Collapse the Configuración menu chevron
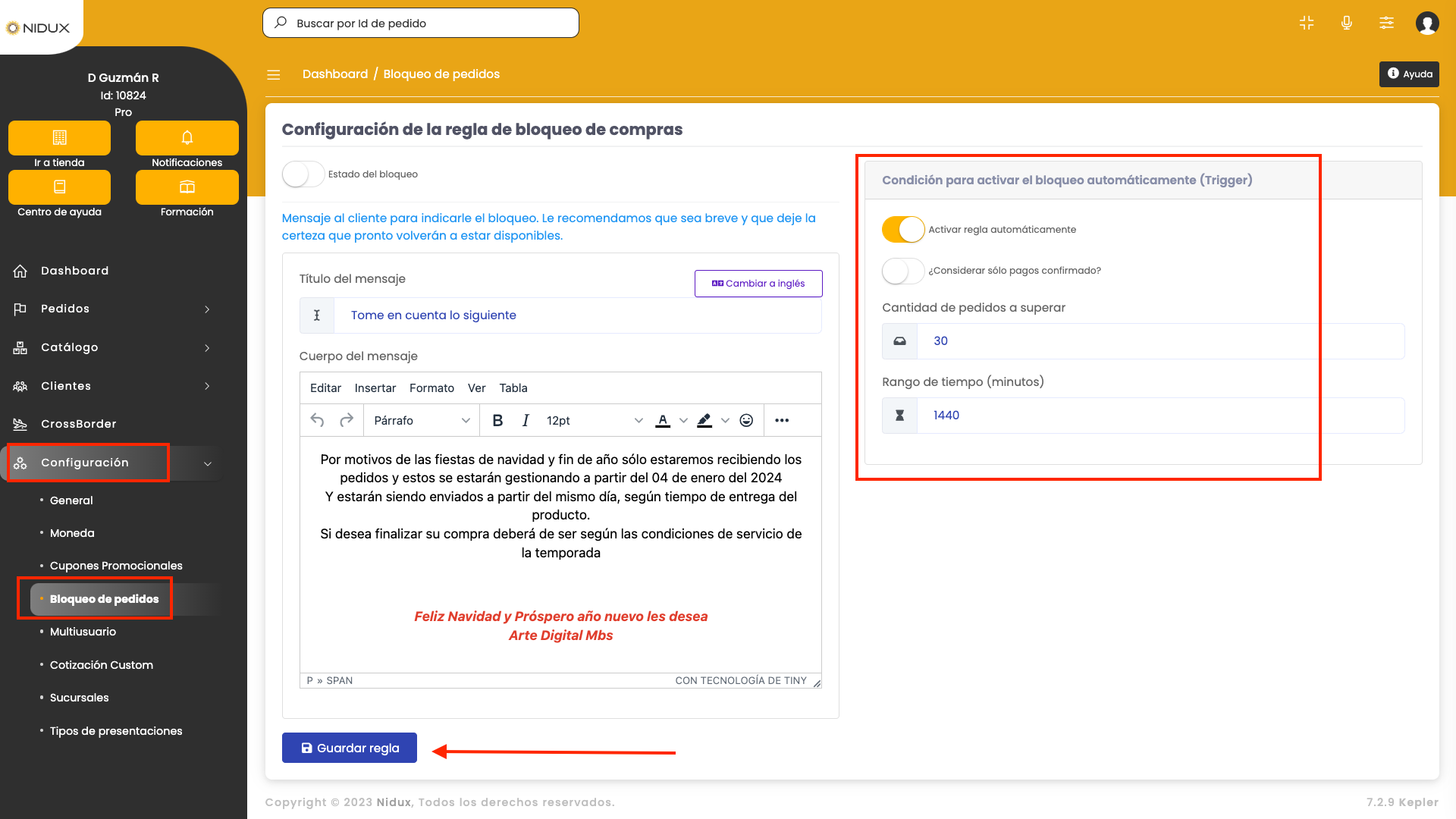 pyautogui.click(x=208, y=464)
